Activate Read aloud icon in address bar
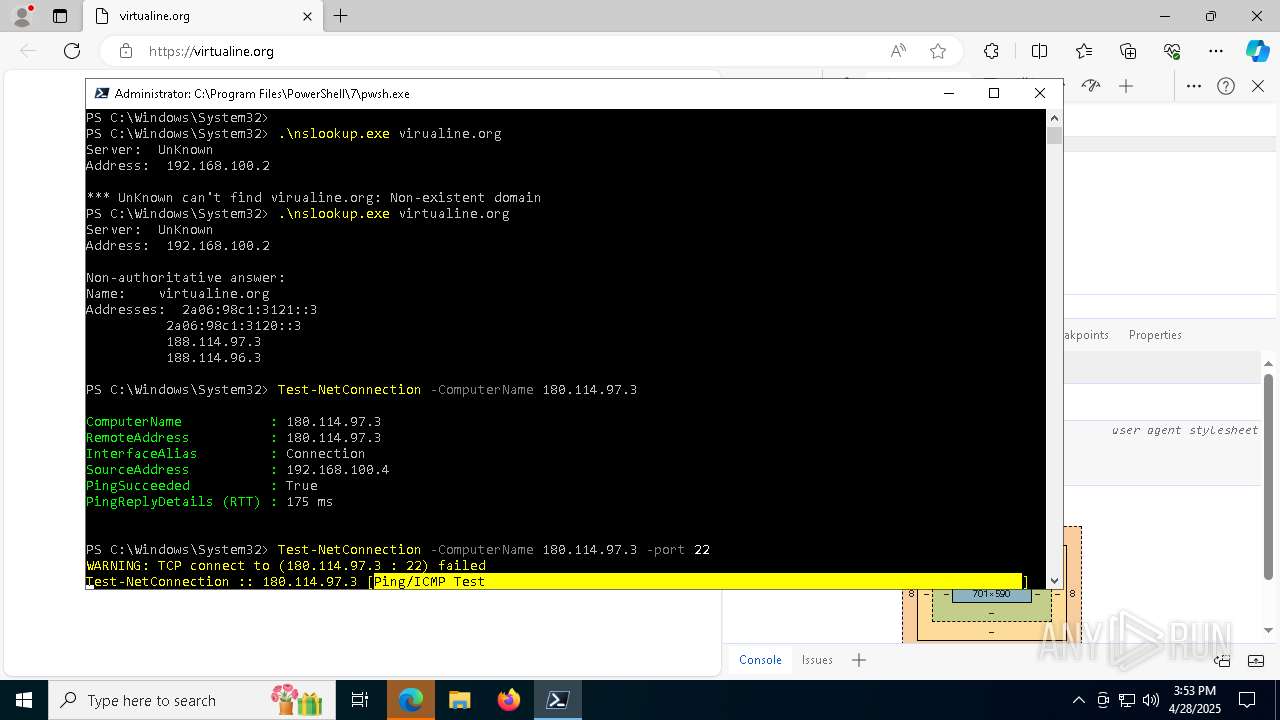The height and width of the screenshot is (720, 1280). [898, 51]
